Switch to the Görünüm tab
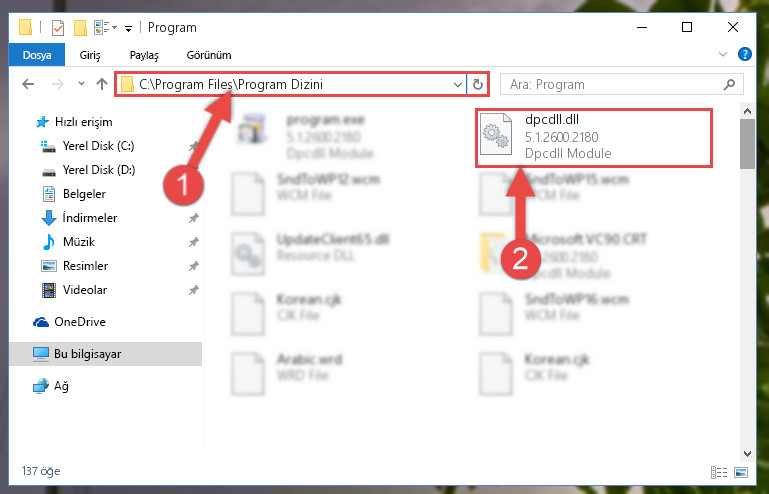Viewport: 769px width, 494px height. coord(209,55)
